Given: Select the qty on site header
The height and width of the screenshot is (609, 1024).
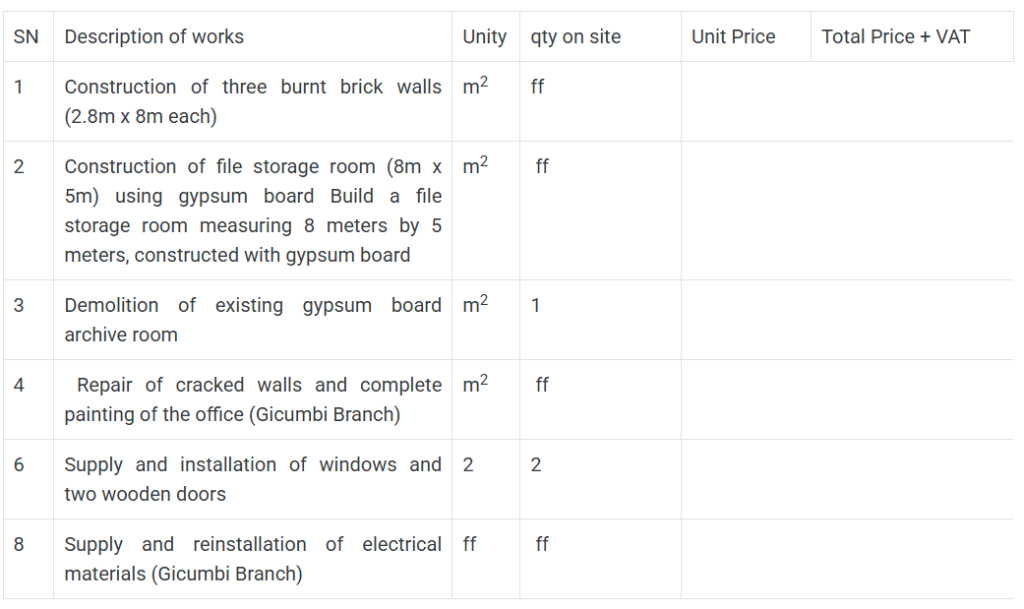Looking at the screenshot, I should coord(576,37).
